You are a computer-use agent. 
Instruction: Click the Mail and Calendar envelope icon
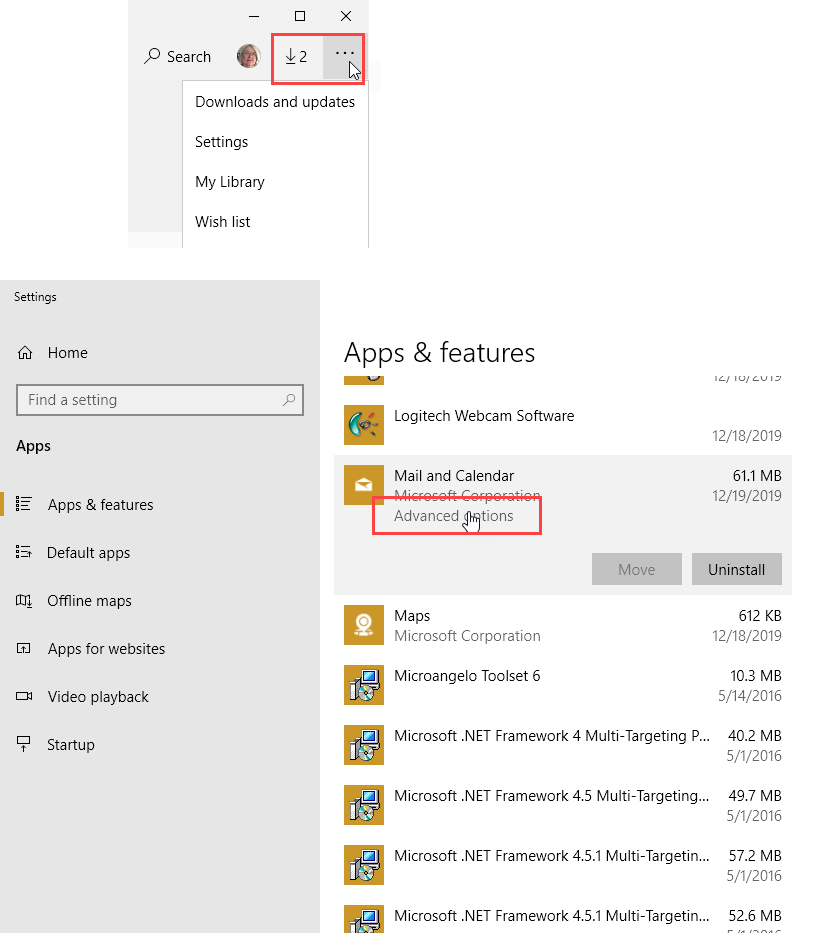tap(364, 485)
